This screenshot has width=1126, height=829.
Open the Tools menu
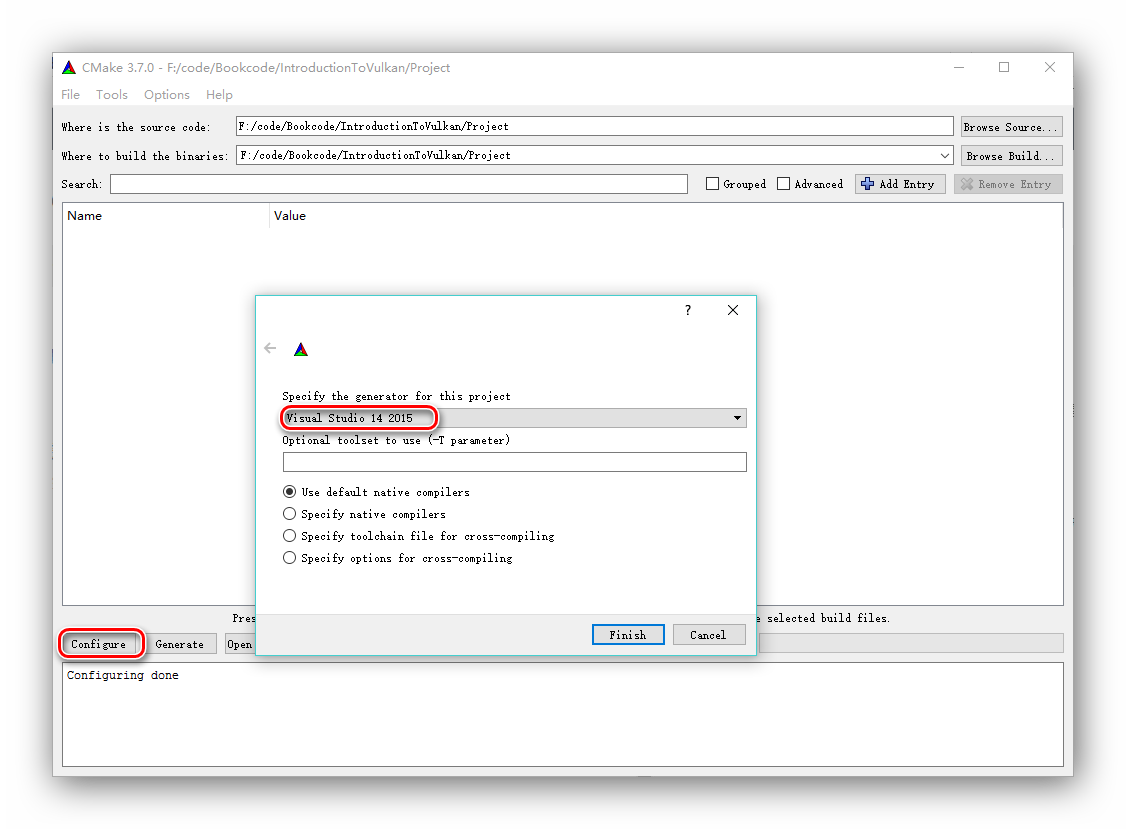(x=112, y=95)
